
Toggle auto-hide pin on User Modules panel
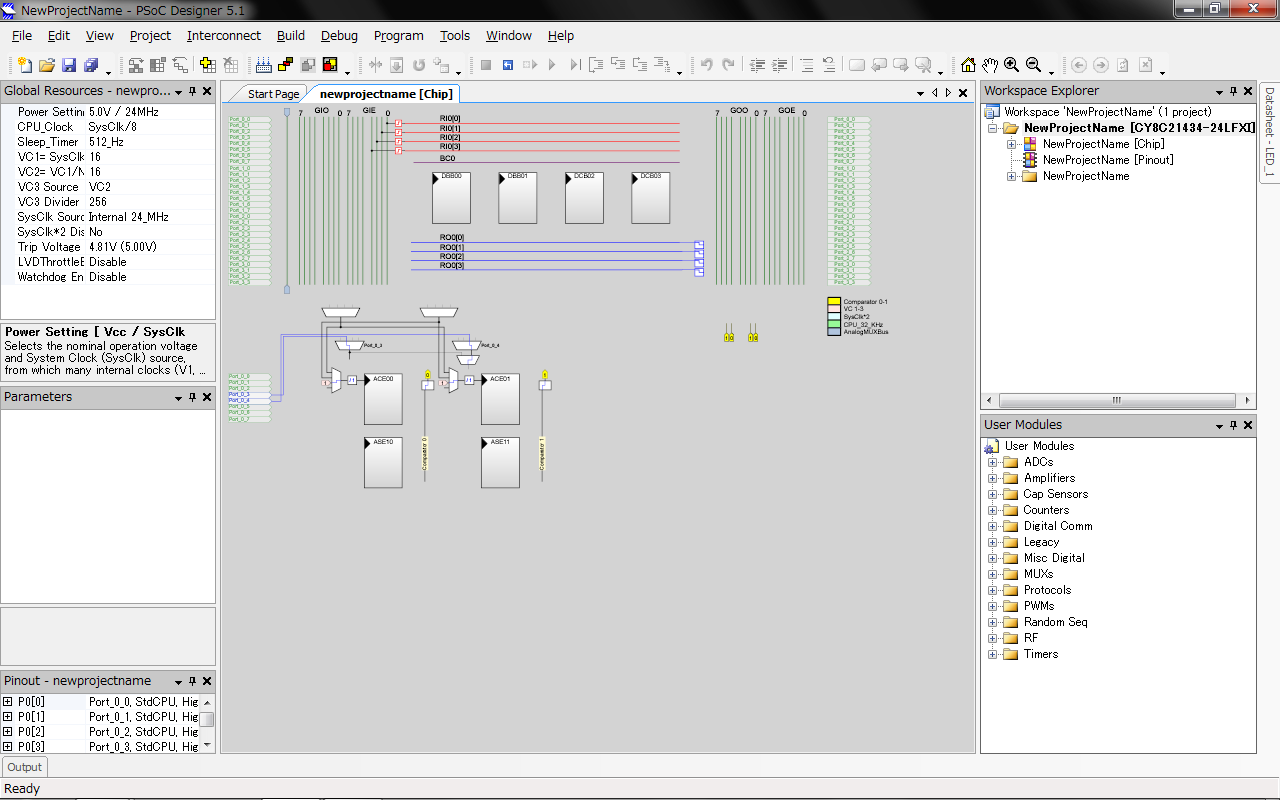point(1234,425)
